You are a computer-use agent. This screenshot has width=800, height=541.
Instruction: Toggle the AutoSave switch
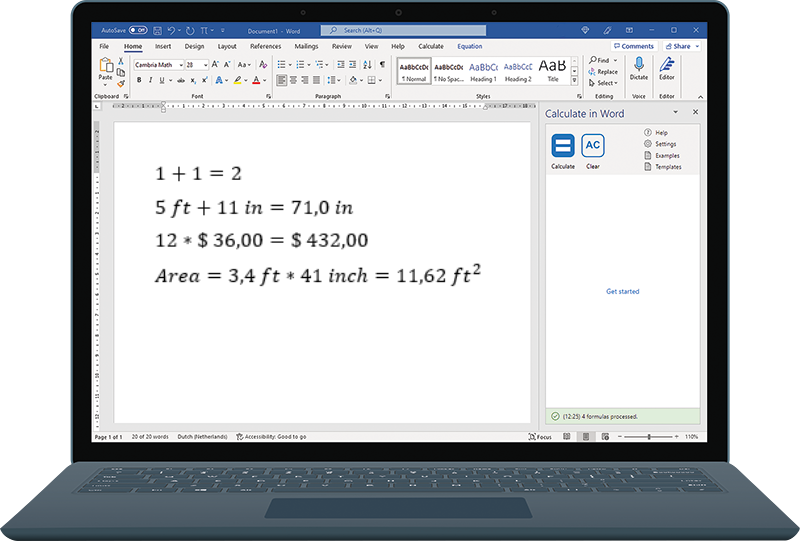(138, 30)
